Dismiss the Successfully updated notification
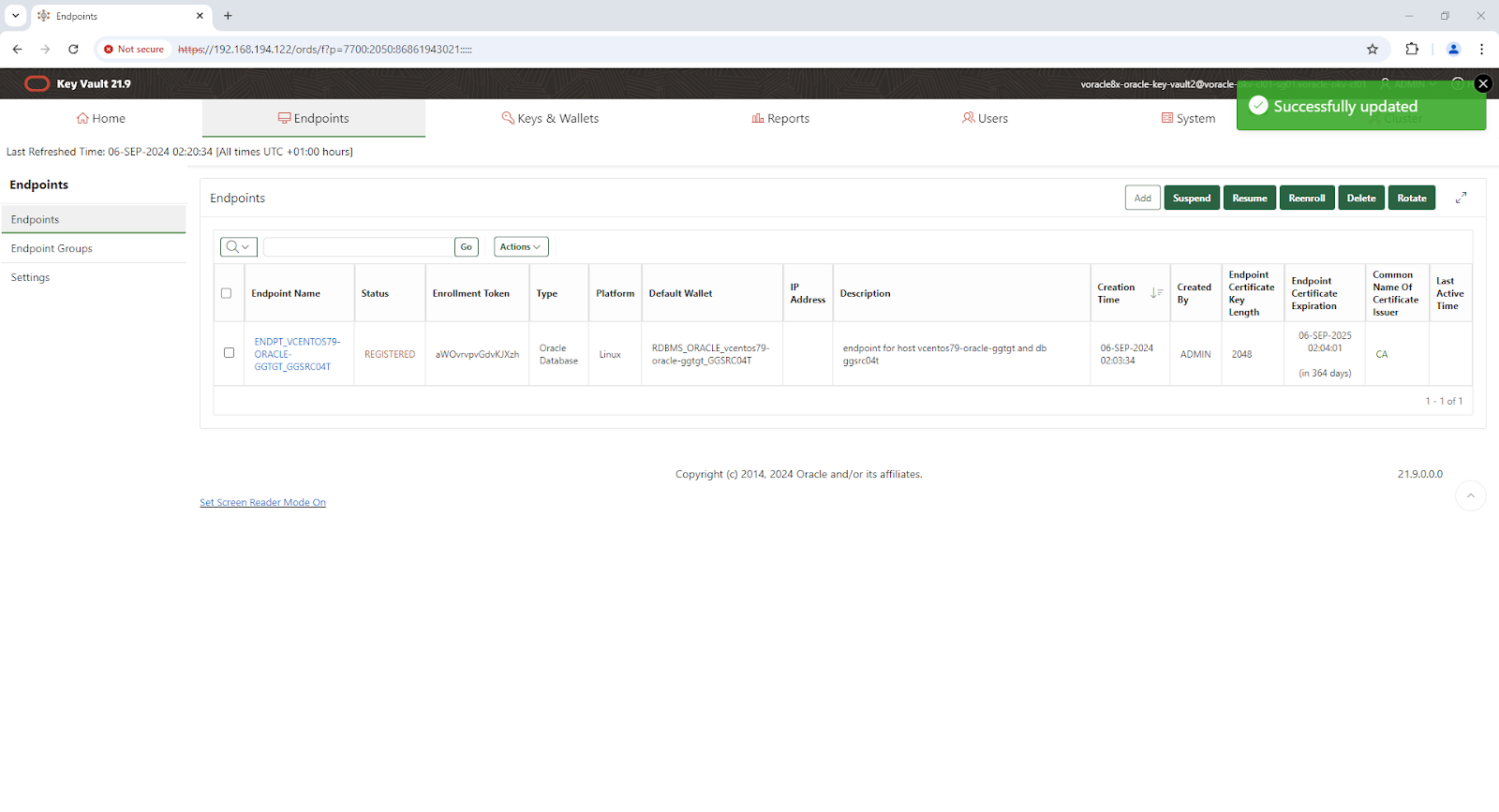Screen dimensions: 1499x812 [x=1482, y=83]
